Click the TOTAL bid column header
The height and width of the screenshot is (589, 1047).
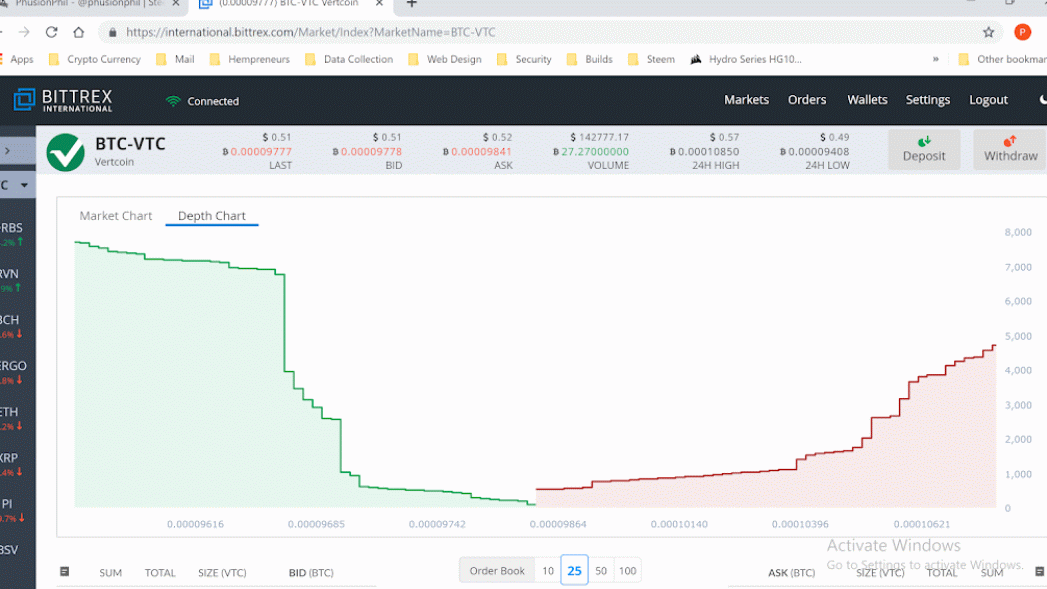point(160,573)
